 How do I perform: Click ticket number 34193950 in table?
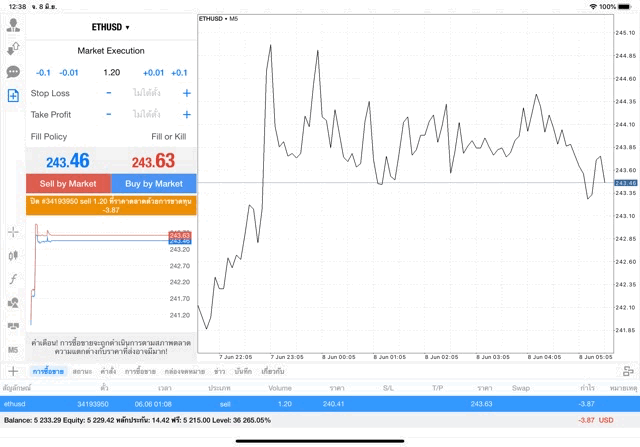click(x=93, y=404)
